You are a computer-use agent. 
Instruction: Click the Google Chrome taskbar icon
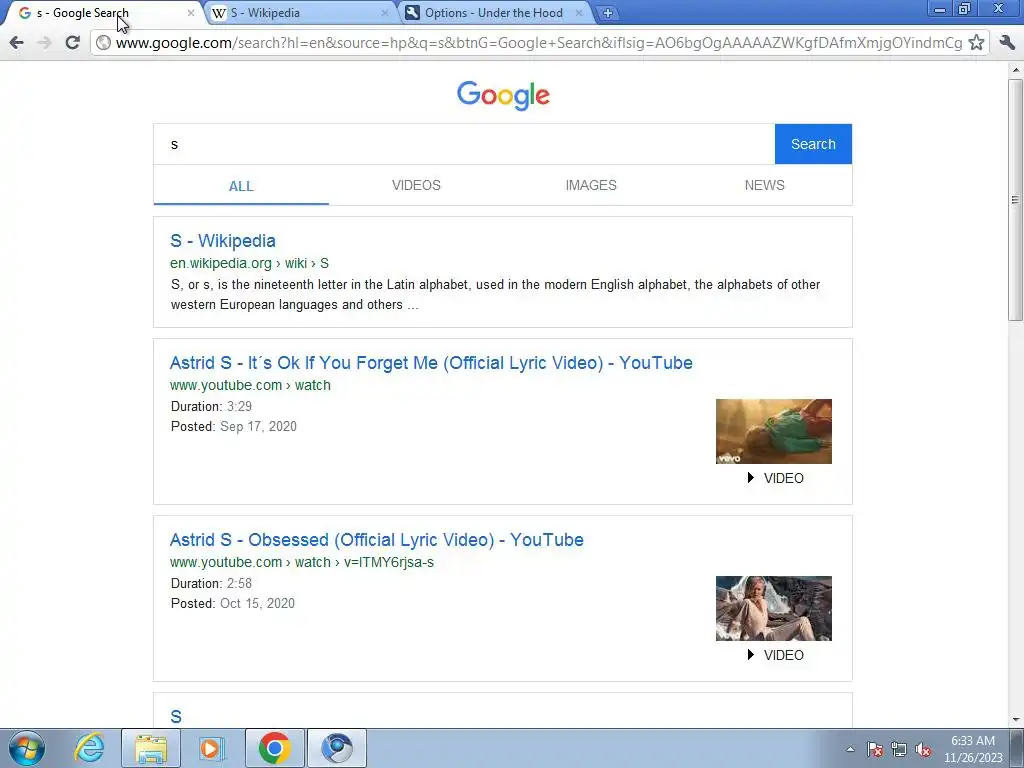[x=274, y=748]
